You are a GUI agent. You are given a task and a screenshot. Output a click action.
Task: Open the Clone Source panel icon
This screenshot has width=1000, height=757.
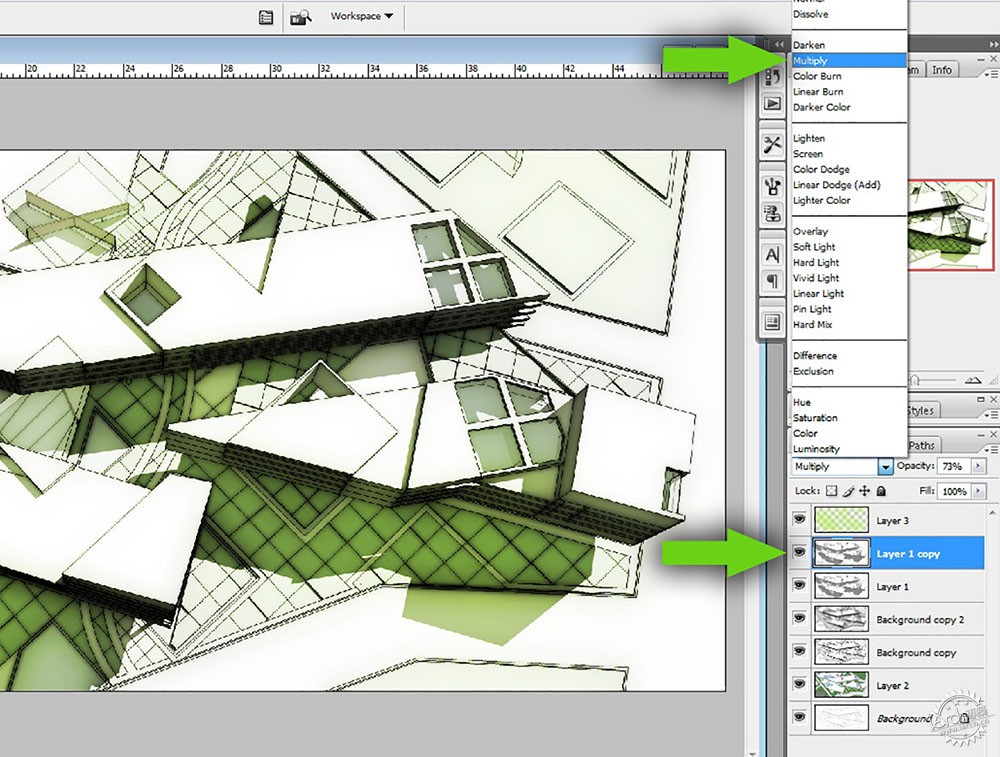(772, 213)
